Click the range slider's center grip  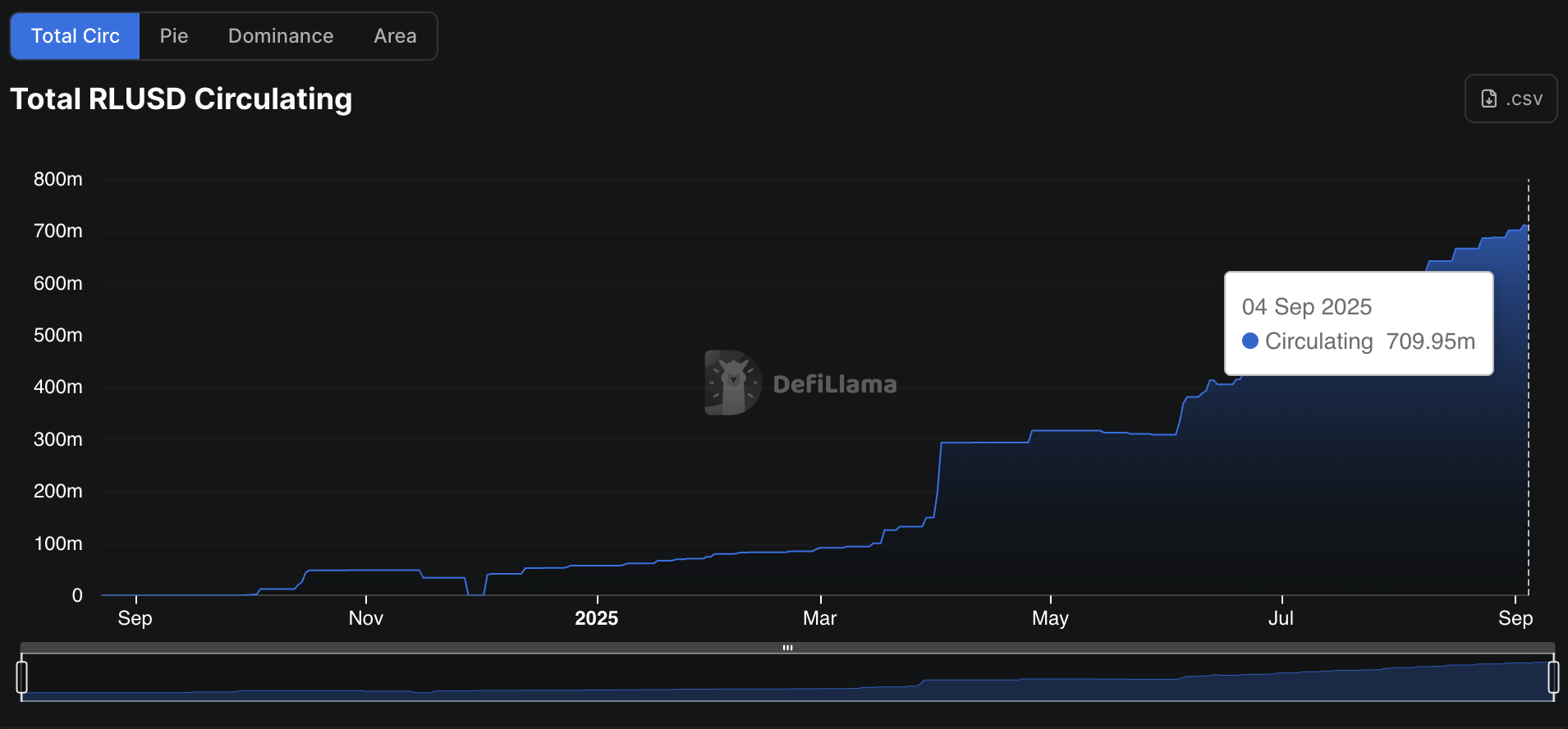(787, 648)
